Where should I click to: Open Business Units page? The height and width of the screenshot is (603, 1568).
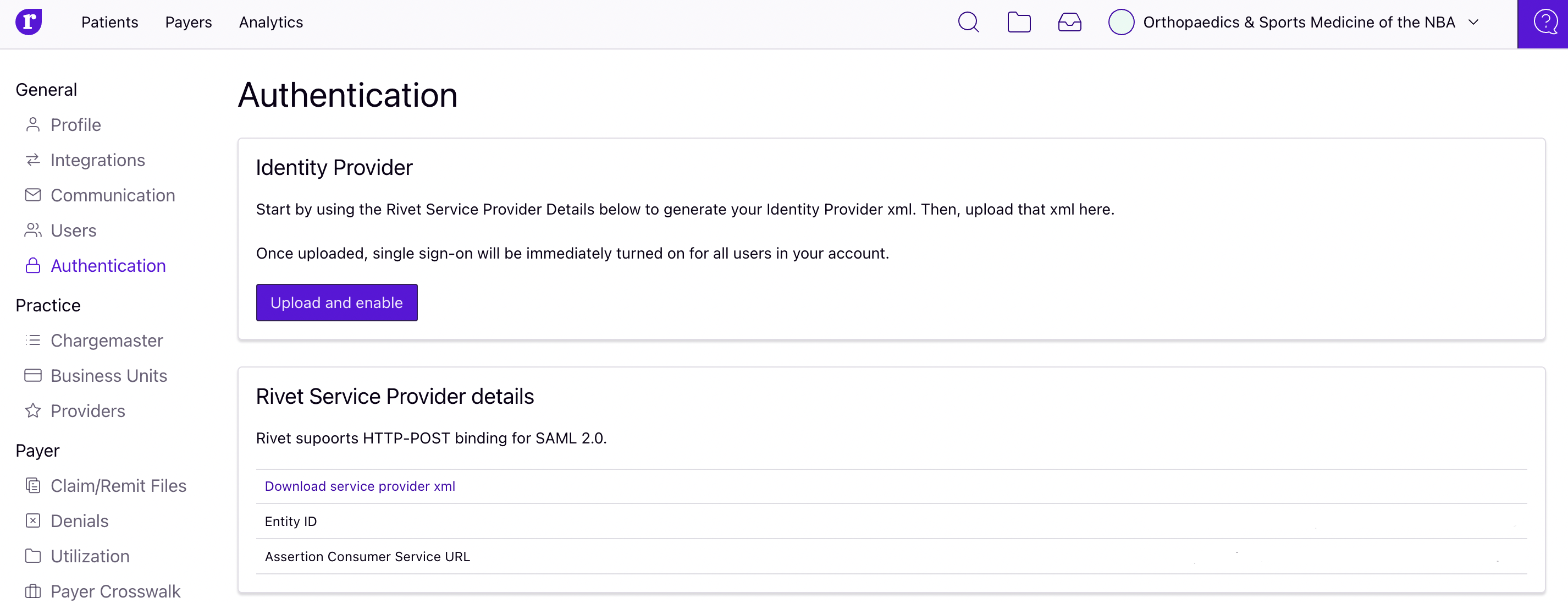pos(108,376)
